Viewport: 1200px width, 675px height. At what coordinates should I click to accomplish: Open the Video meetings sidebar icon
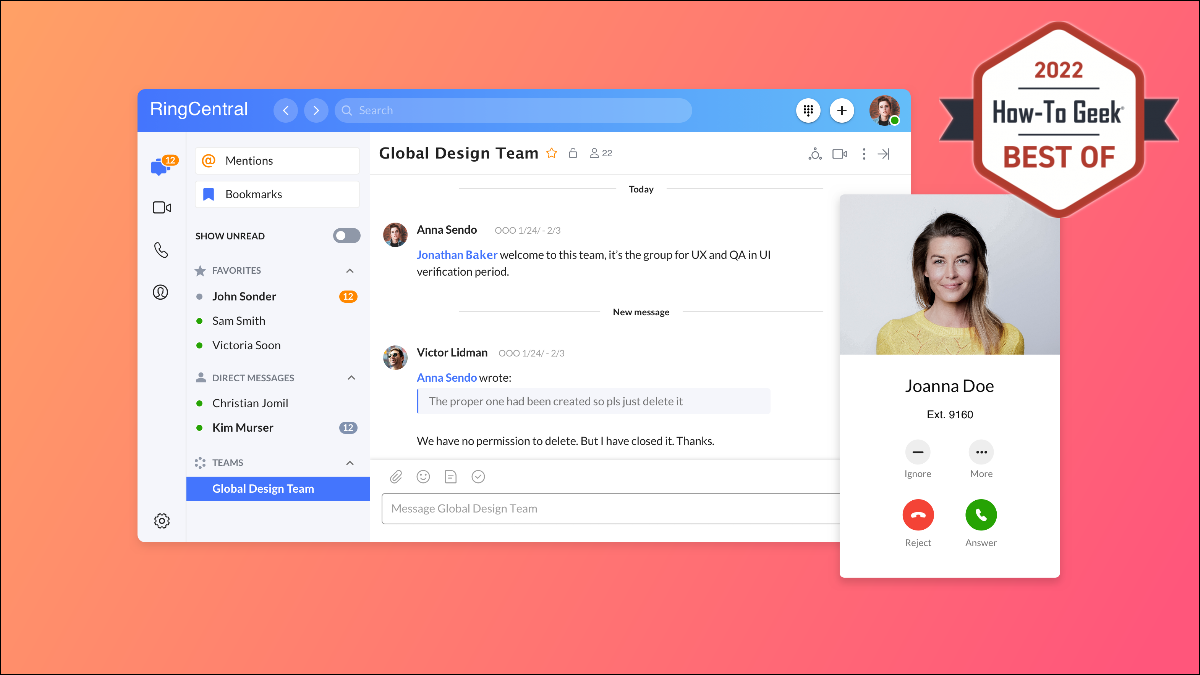click(161, 208)
